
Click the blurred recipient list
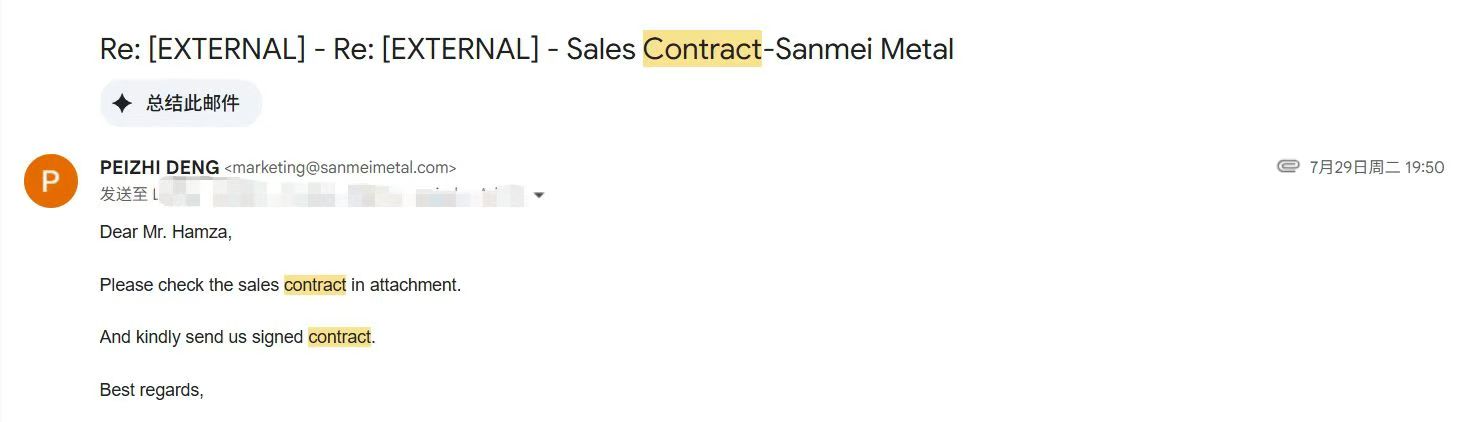click(340, 194)
